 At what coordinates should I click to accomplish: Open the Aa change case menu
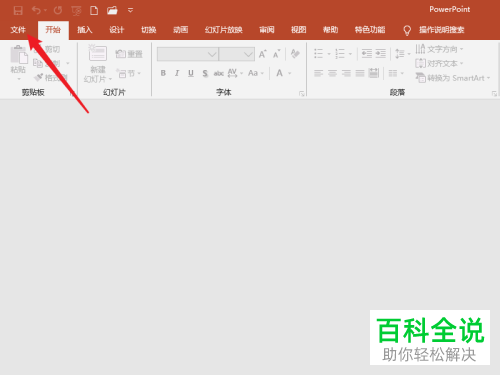(256, 73)
